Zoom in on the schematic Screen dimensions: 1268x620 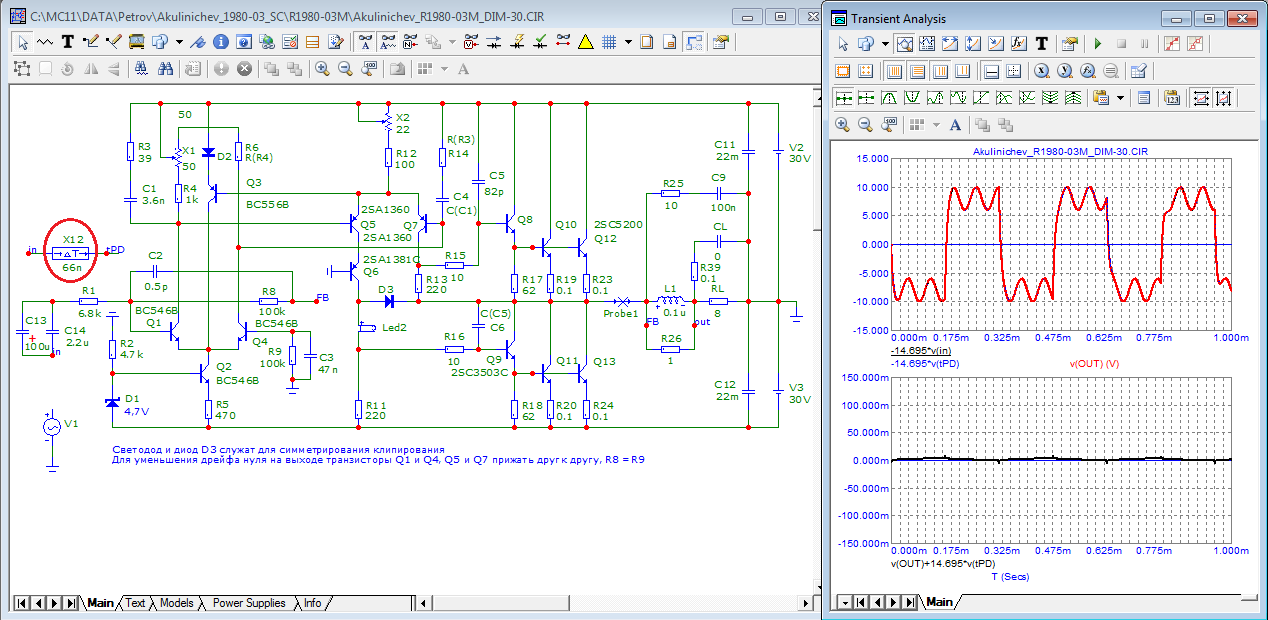coord(322,68)
